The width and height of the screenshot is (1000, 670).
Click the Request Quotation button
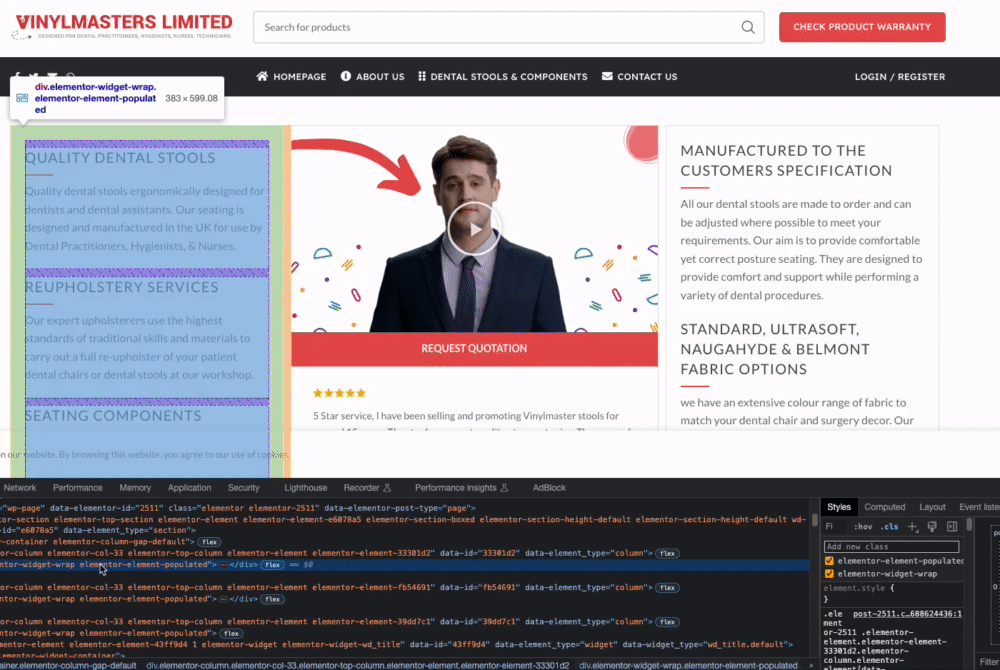[474, 349]
